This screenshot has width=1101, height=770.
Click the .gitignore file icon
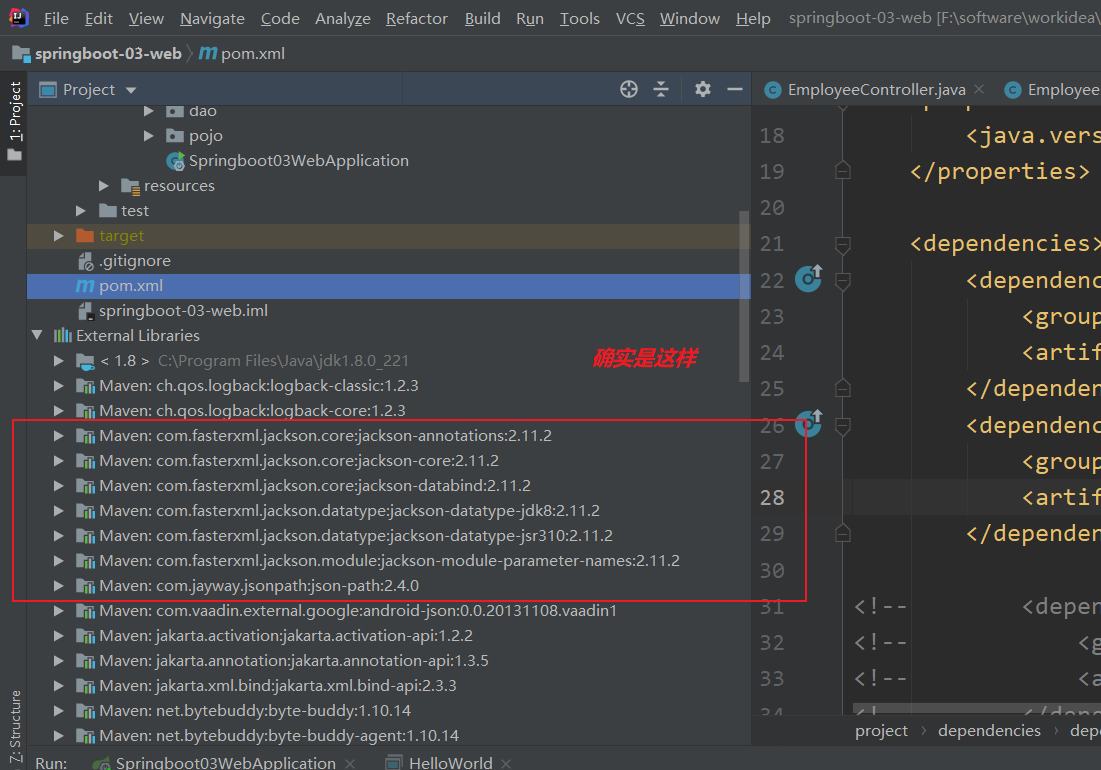coord(85,261)
